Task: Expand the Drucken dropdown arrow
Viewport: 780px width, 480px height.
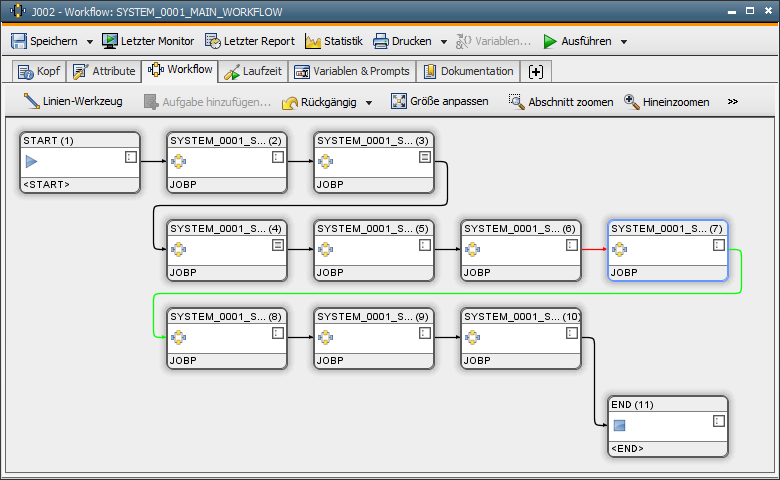Action: (x=444, y=42)
